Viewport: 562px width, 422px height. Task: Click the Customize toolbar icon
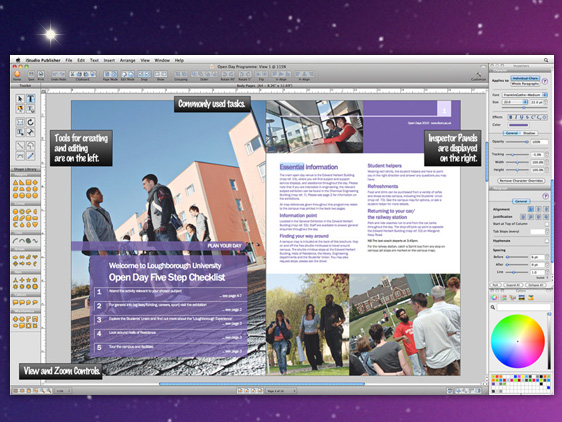coord(478,76)
